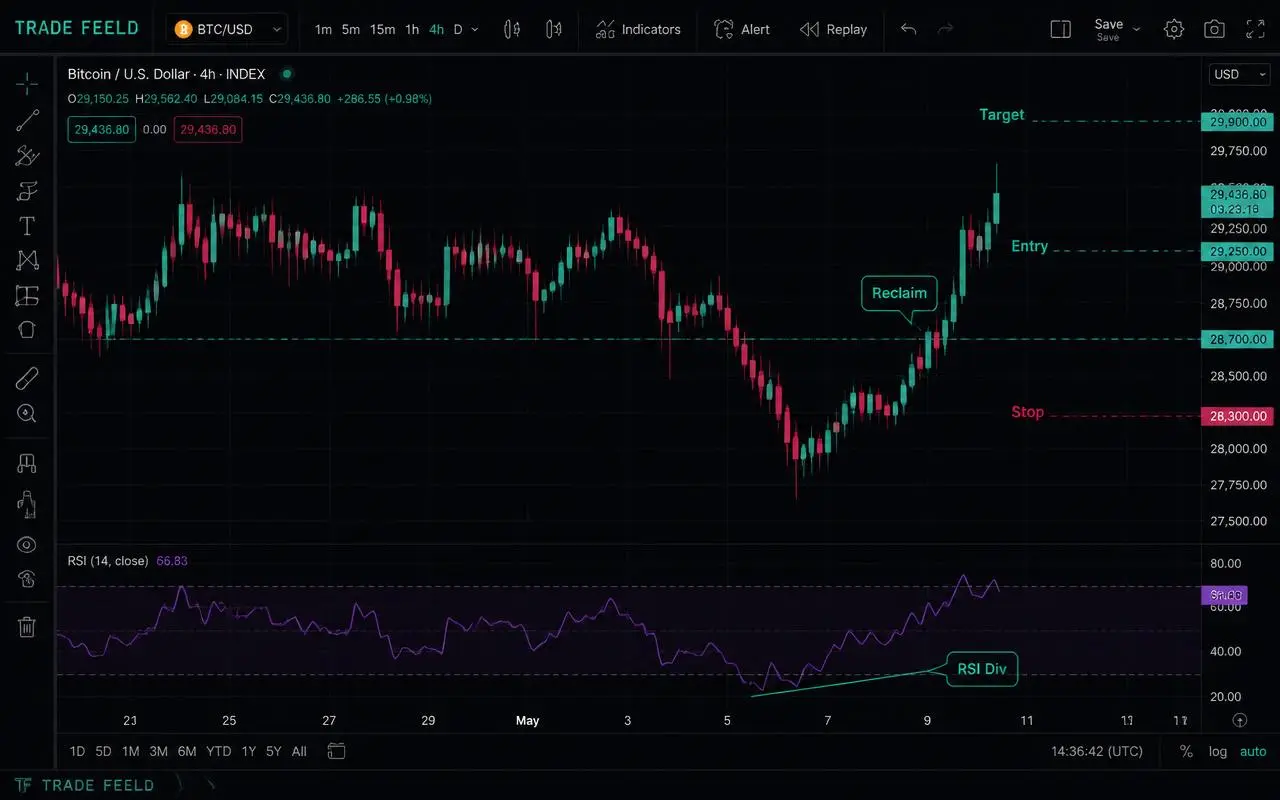Toggle magnet mode in the left toolbar
This screenshot has height=800, width=1280.
pos(27,463)
